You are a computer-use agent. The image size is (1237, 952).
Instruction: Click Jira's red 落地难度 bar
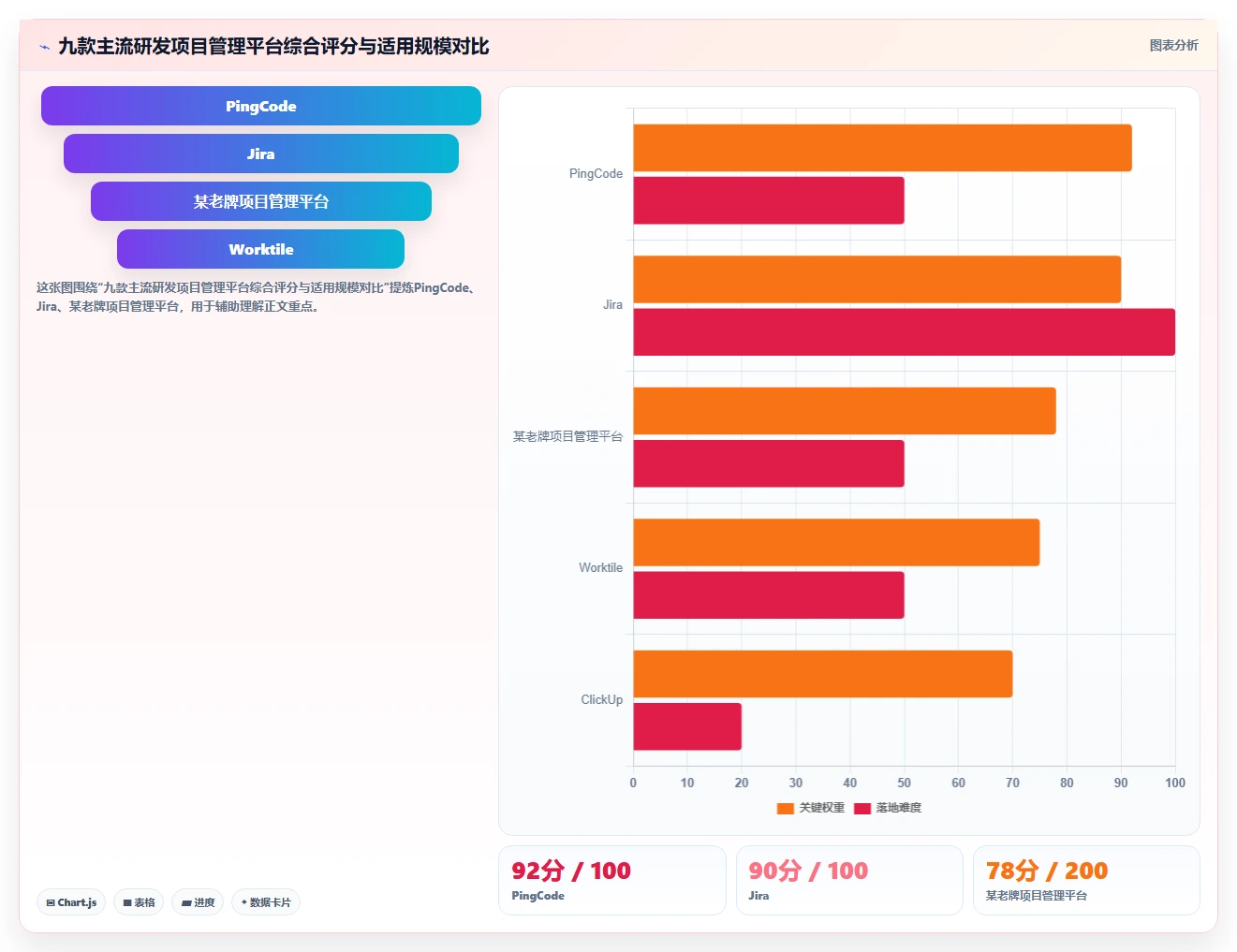pos(904,332)
